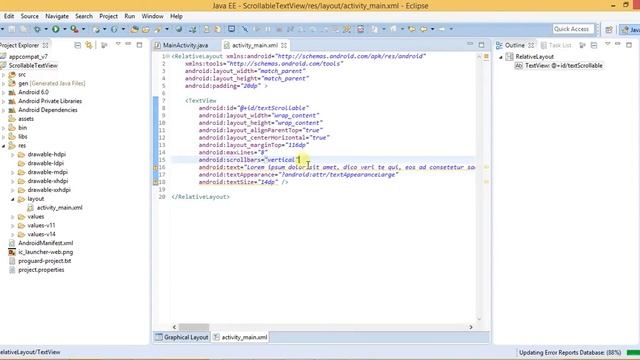This screenshot has width=640, height=360.
Task: Open the Outline view menu triangle
Action: click(x=607, y=44)
